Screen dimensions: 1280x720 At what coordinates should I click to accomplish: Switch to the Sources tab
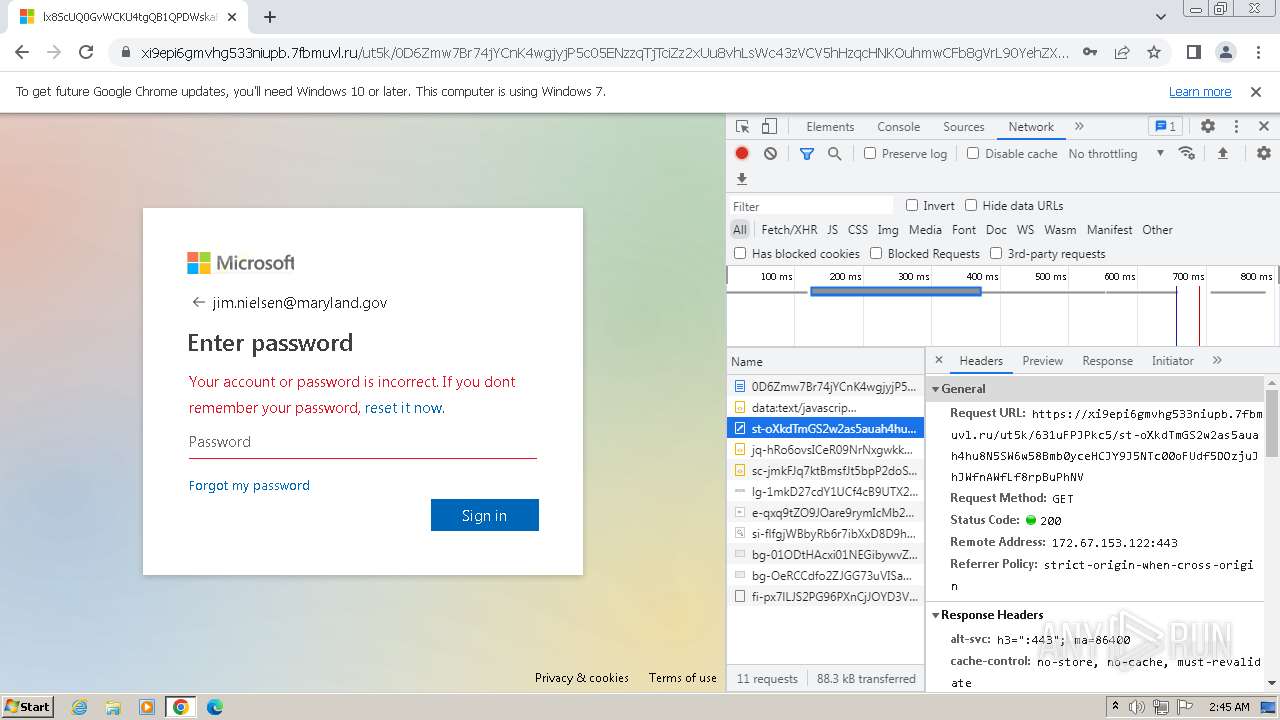(964, 127)
